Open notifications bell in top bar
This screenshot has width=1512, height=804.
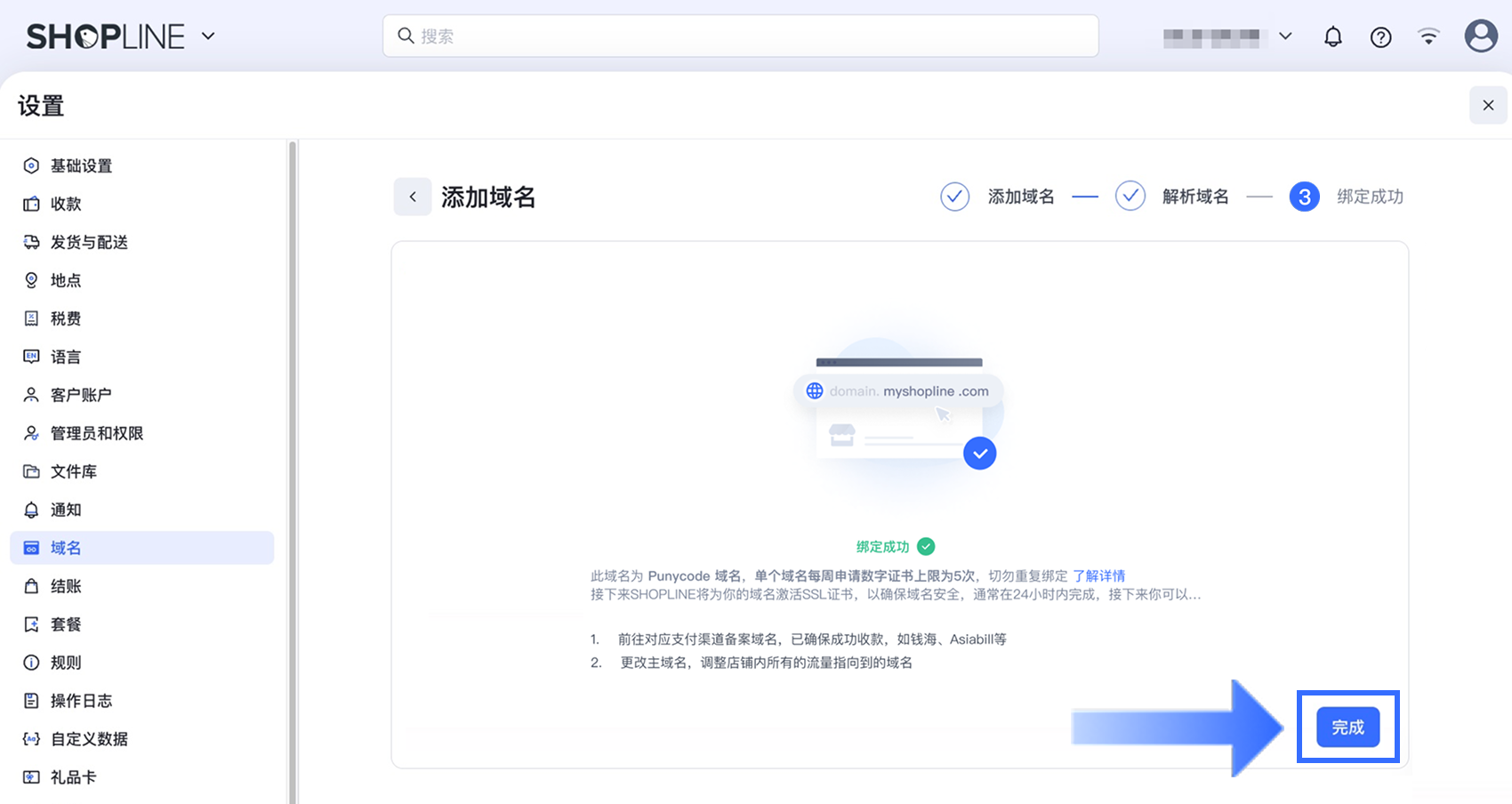(1332, 36)
